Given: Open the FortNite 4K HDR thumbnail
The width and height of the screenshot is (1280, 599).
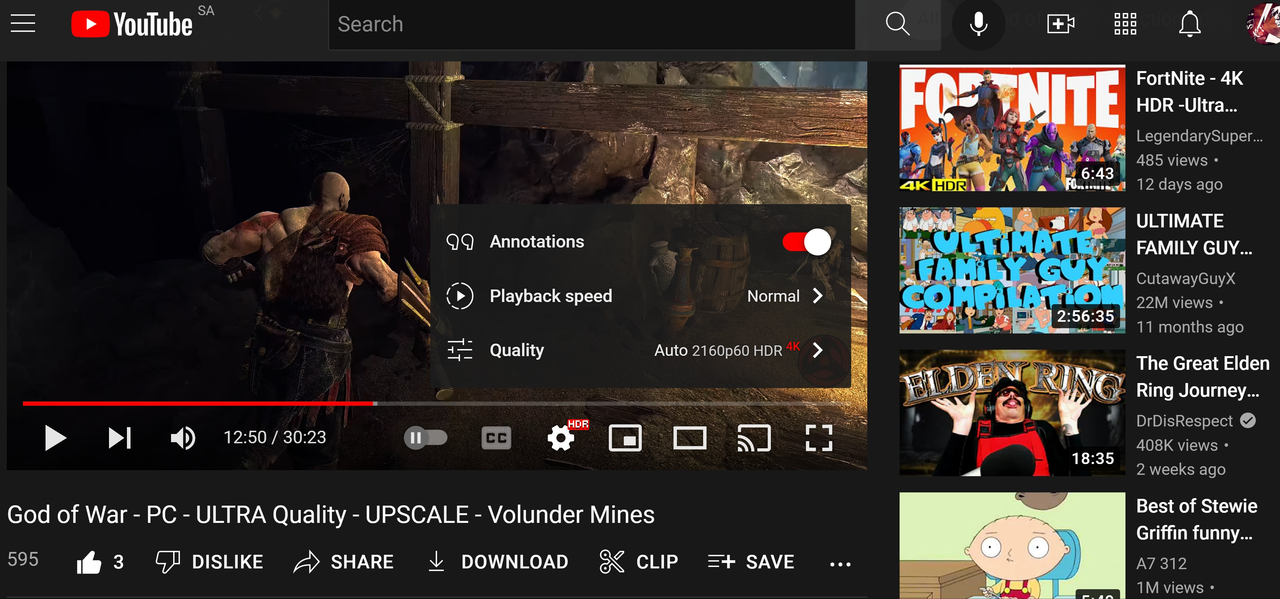Looking at the screenshot, I should click(1012, 129).
